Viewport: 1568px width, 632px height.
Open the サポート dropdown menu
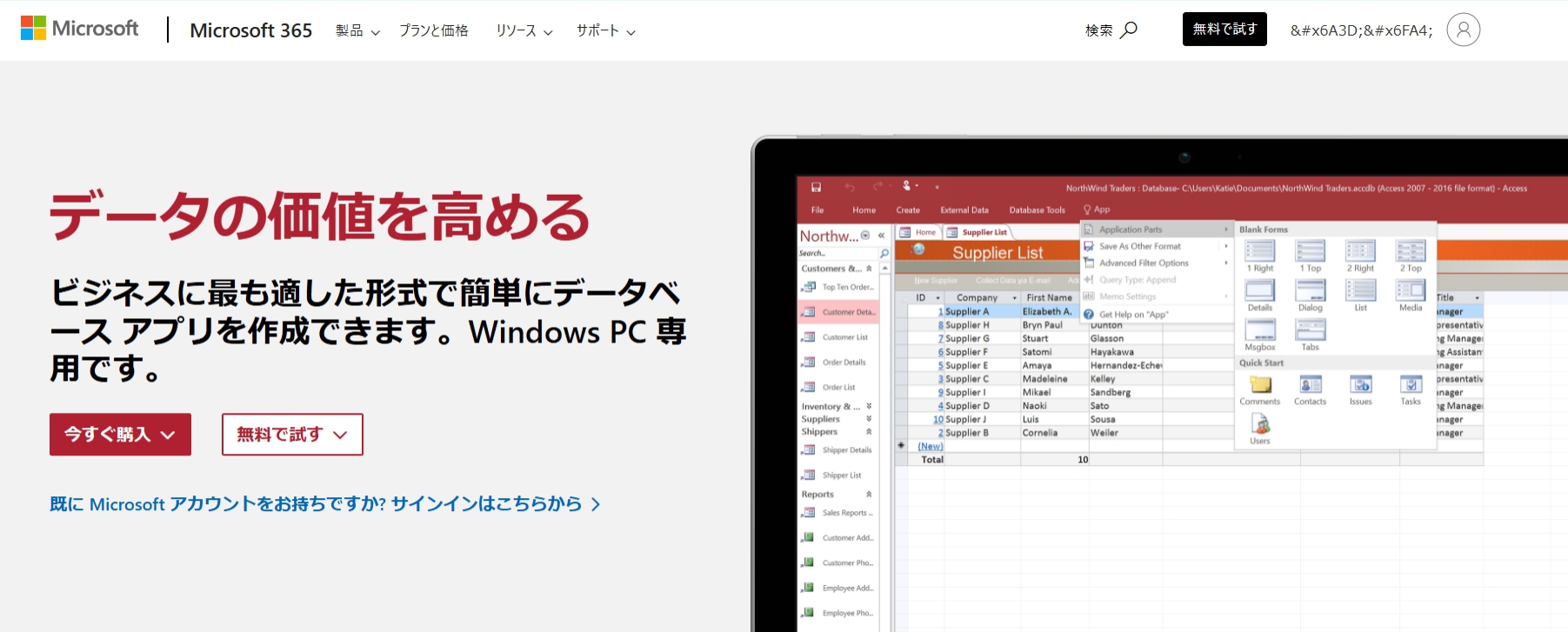click(605, 31)
